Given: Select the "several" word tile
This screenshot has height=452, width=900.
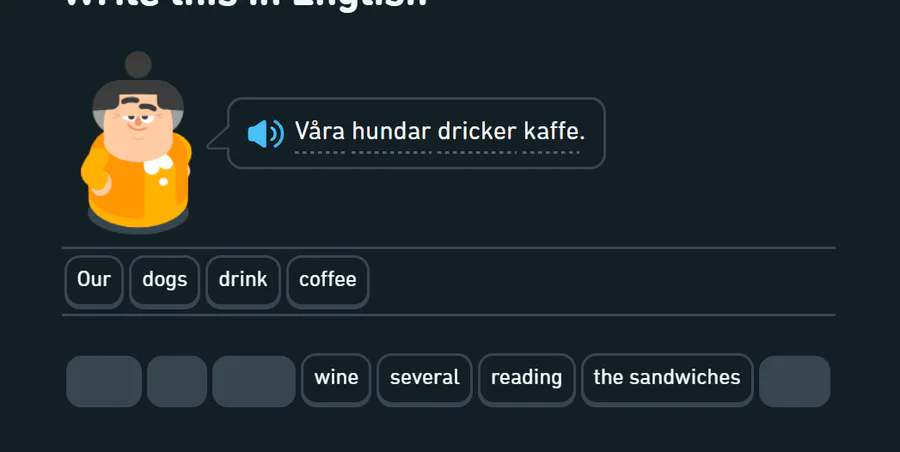Looking at the screenshot, I should (x=425, y=380).
